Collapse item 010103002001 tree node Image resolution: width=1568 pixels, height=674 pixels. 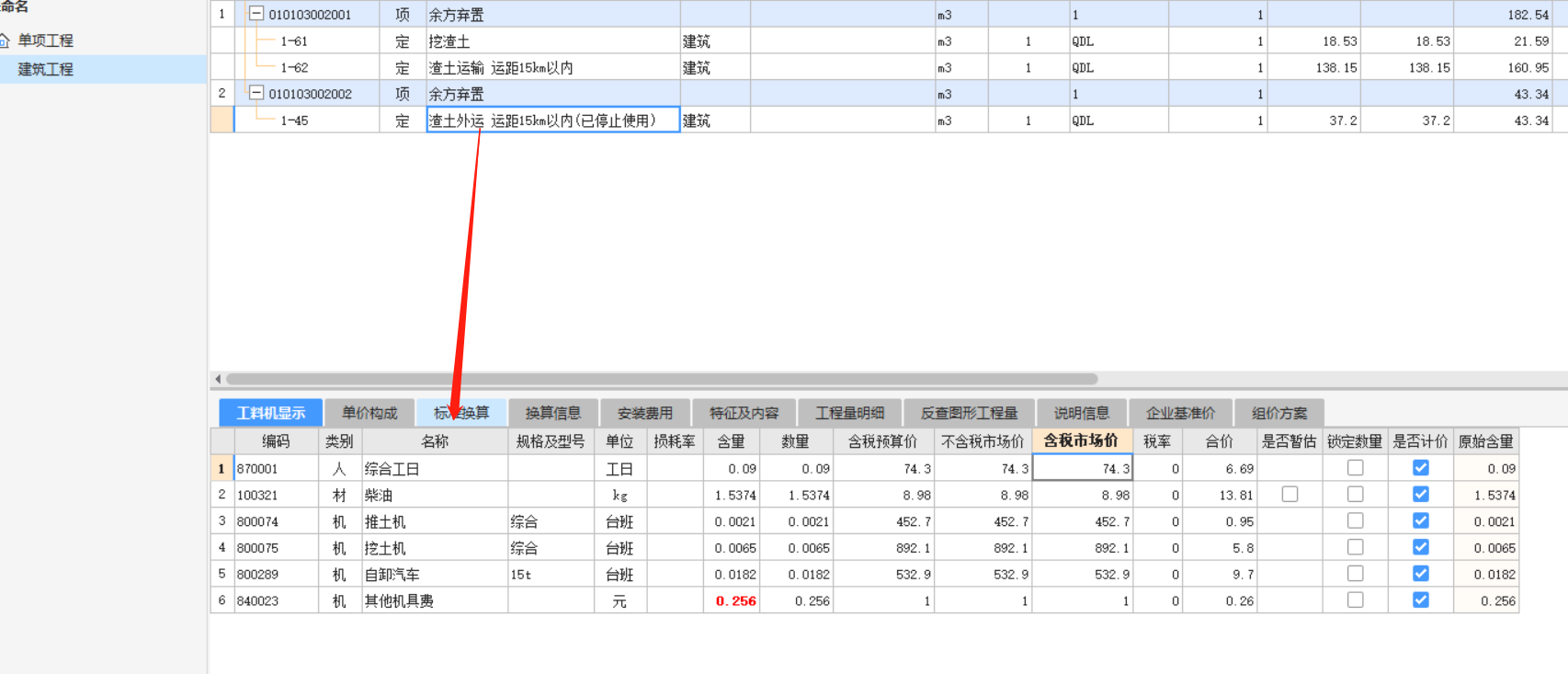256,14
